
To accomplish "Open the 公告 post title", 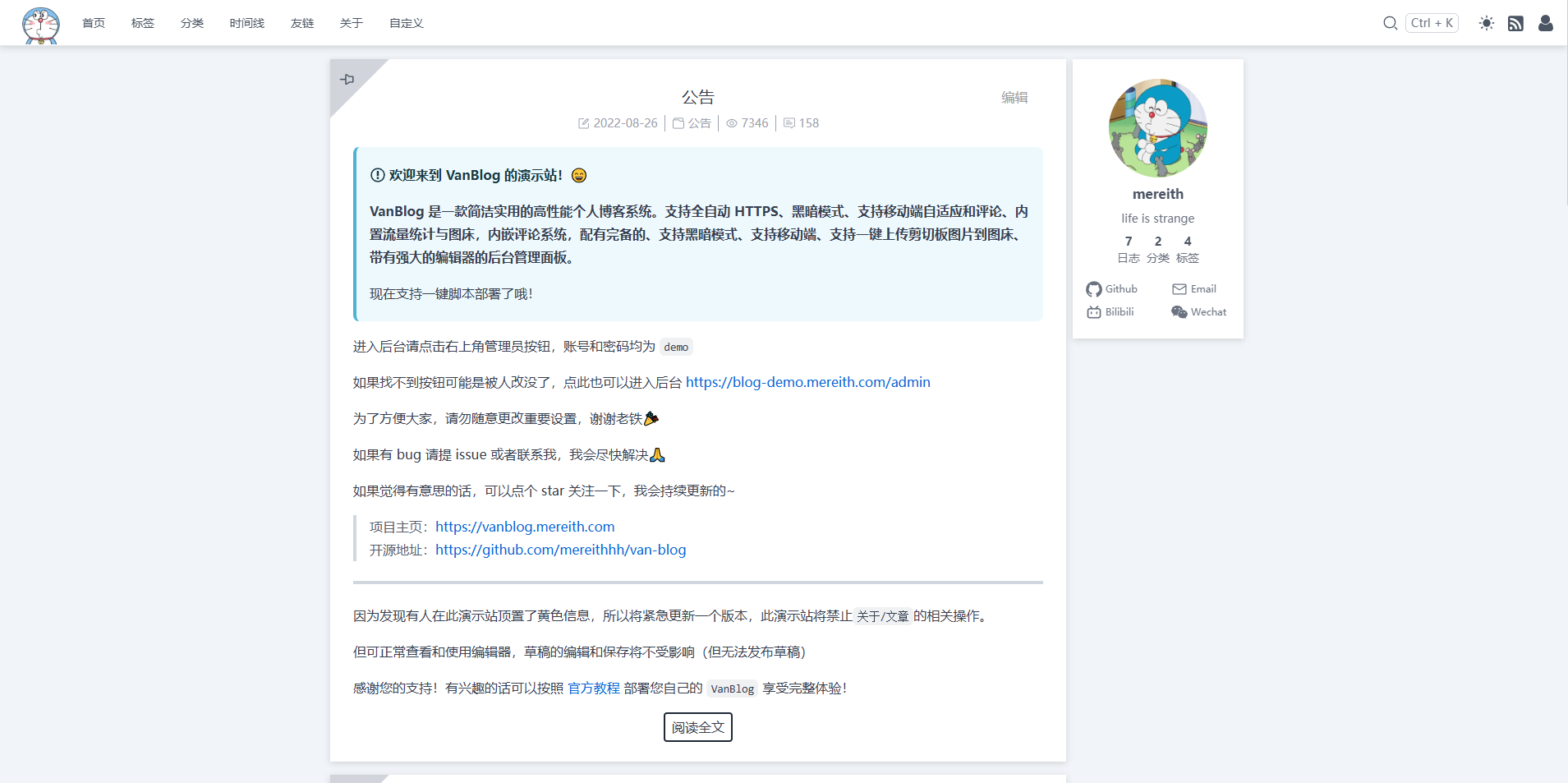I will point(697,97).
